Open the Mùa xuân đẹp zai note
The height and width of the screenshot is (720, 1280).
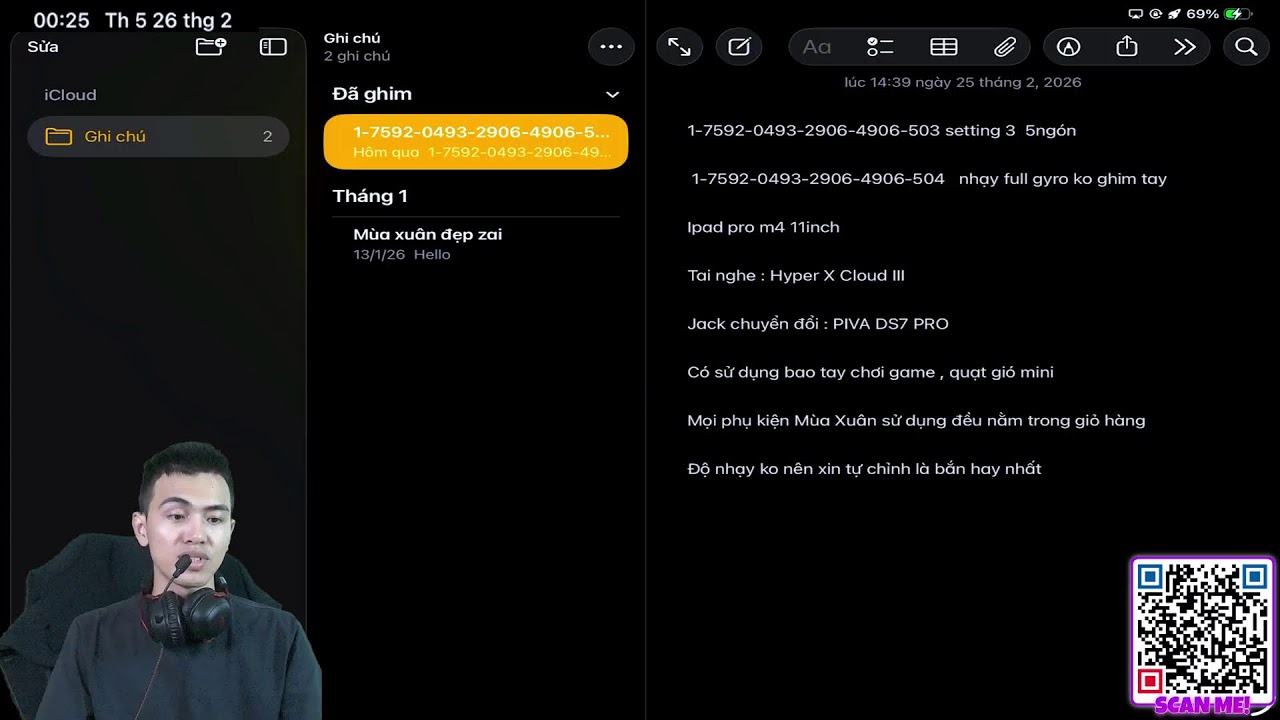click(476, 243)
